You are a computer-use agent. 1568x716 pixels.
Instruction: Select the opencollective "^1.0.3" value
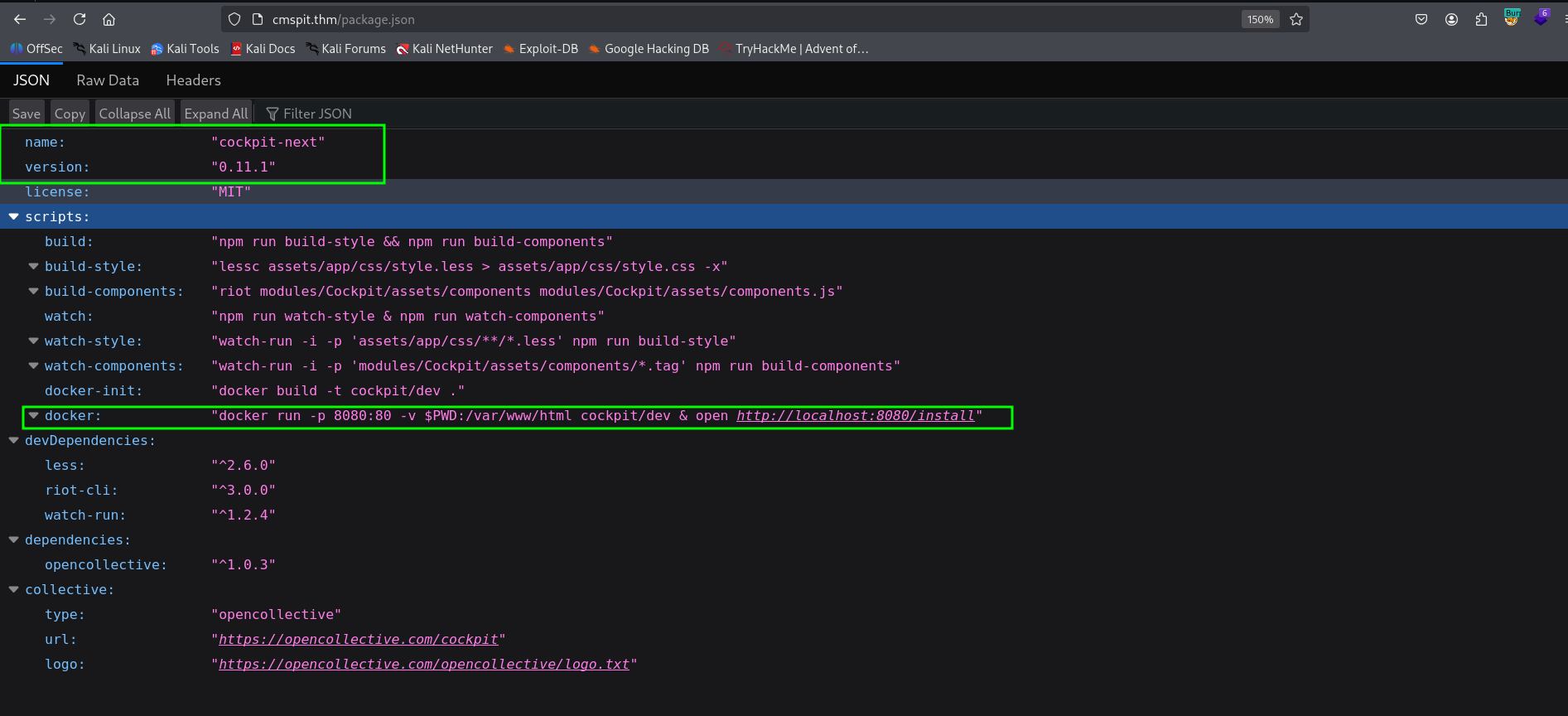[244, 564]
